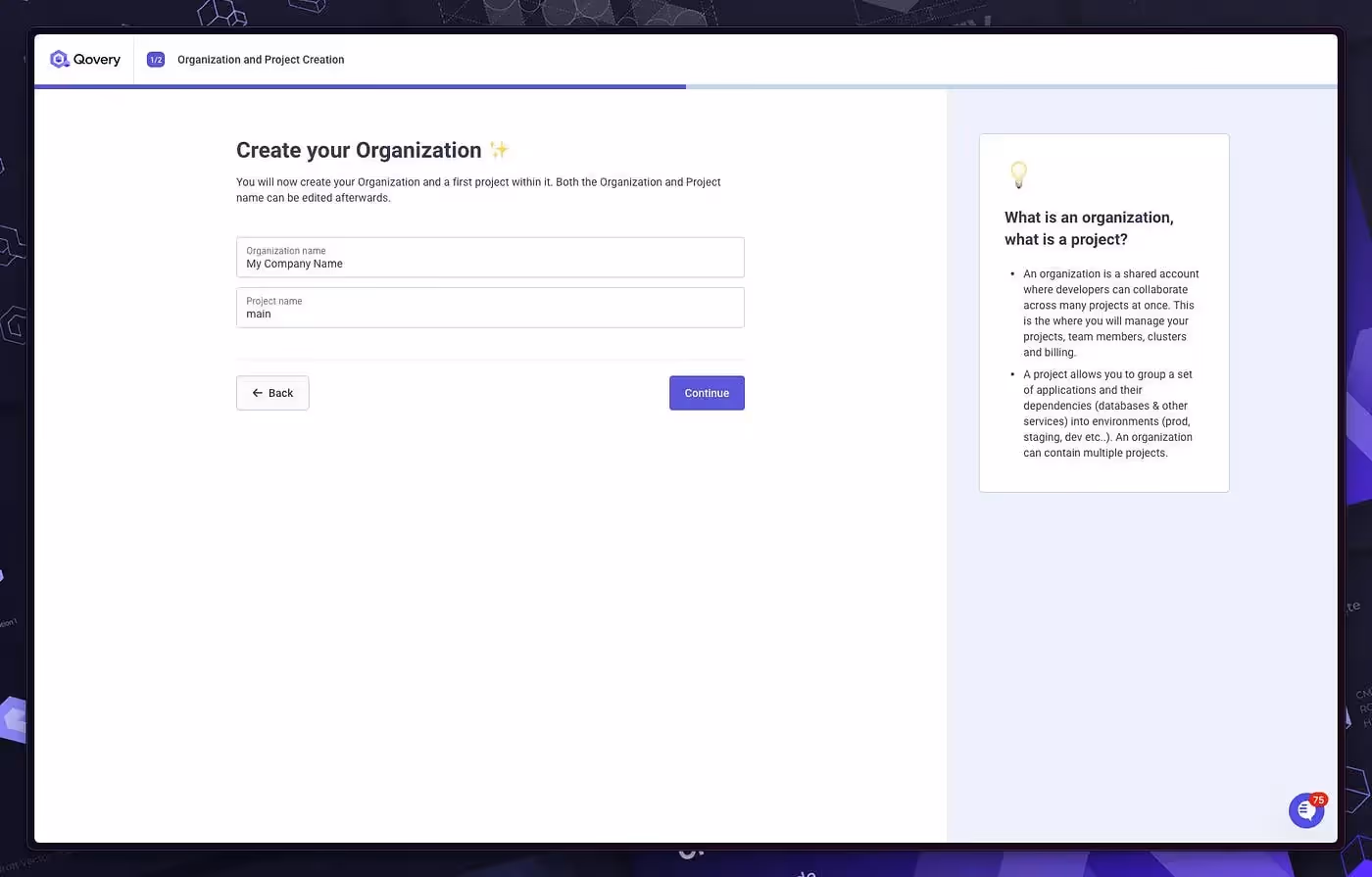This screenshot has height=877, width=1372.
Task: Select the chat bubble support widget
Action: pyautogui.click(x=1305, y=810)
